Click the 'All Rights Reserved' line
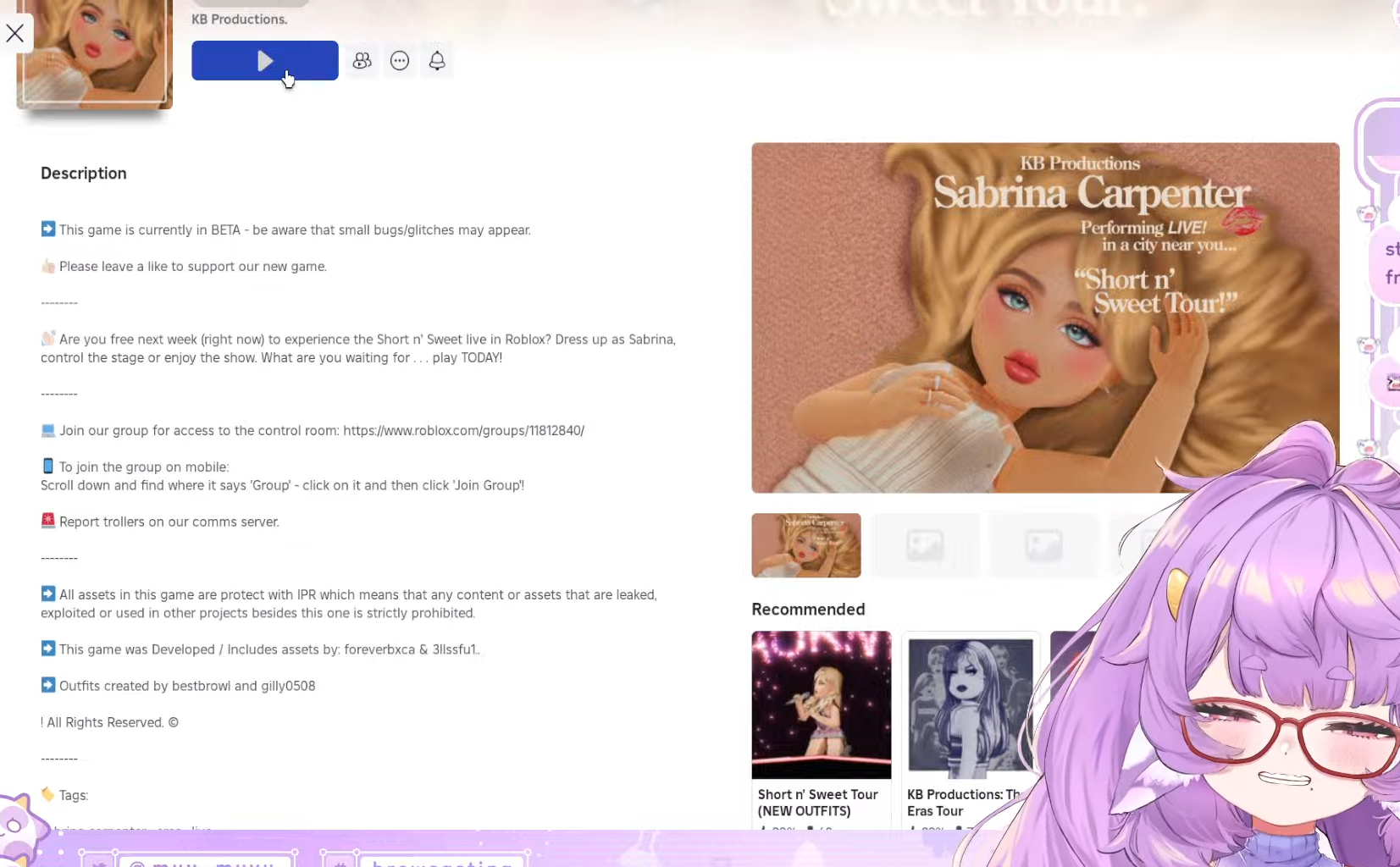Image resolution: width=1400 pixels, height=867 pixels. click(x=110, y=722)
